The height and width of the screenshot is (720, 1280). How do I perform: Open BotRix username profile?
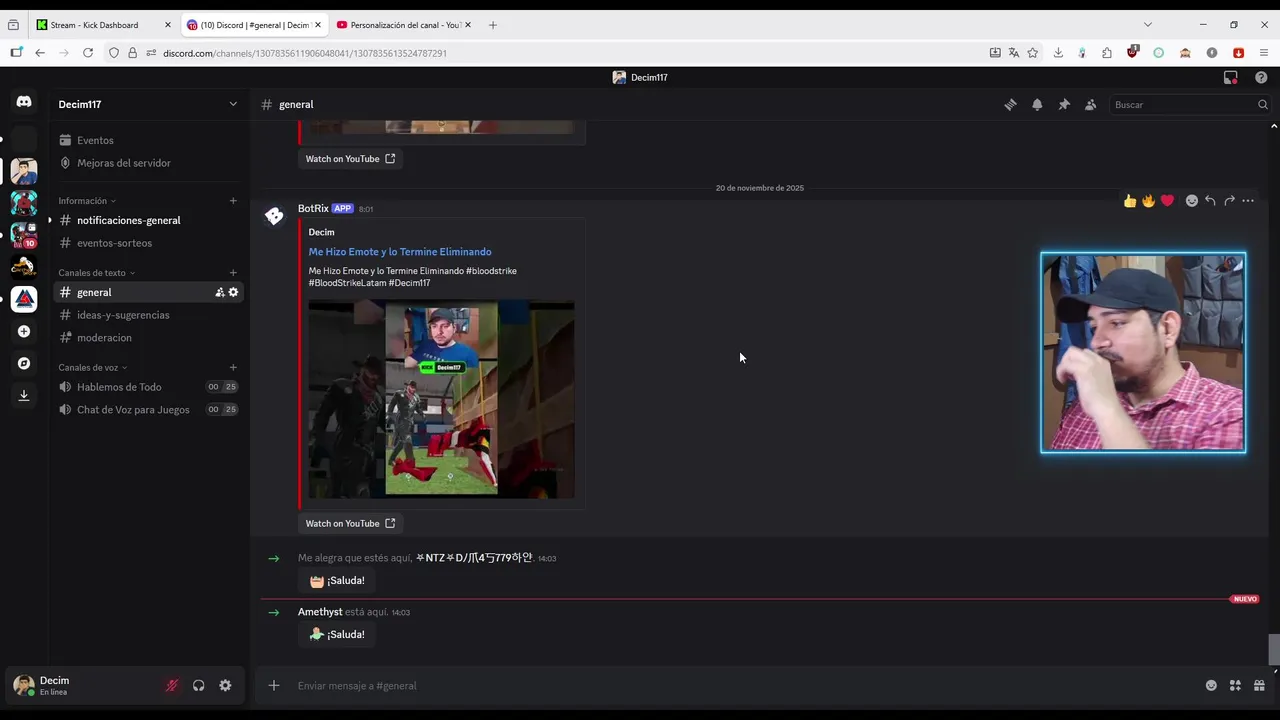[x=313, y=208]
